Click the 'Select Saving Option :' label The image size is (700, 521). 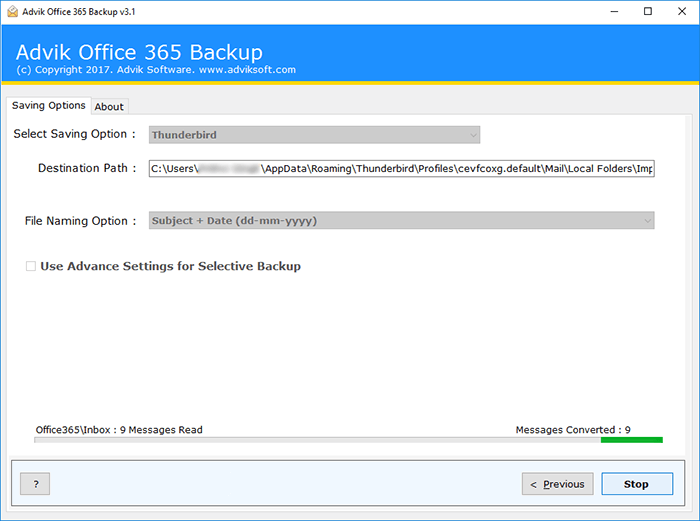point(75,134)
